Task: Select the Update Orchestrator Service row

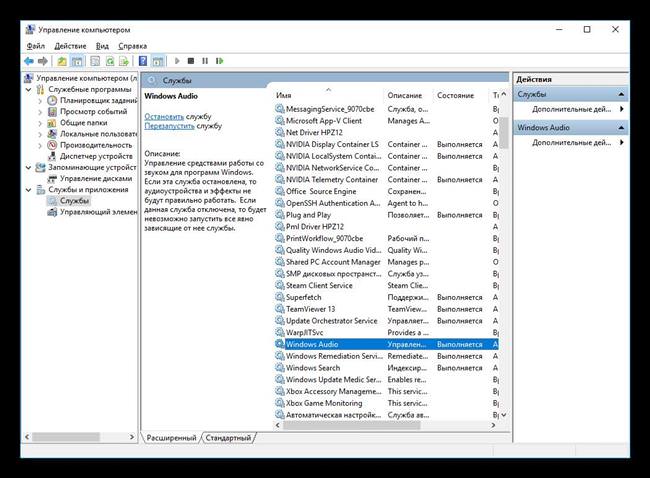Action: pos(386,321)
